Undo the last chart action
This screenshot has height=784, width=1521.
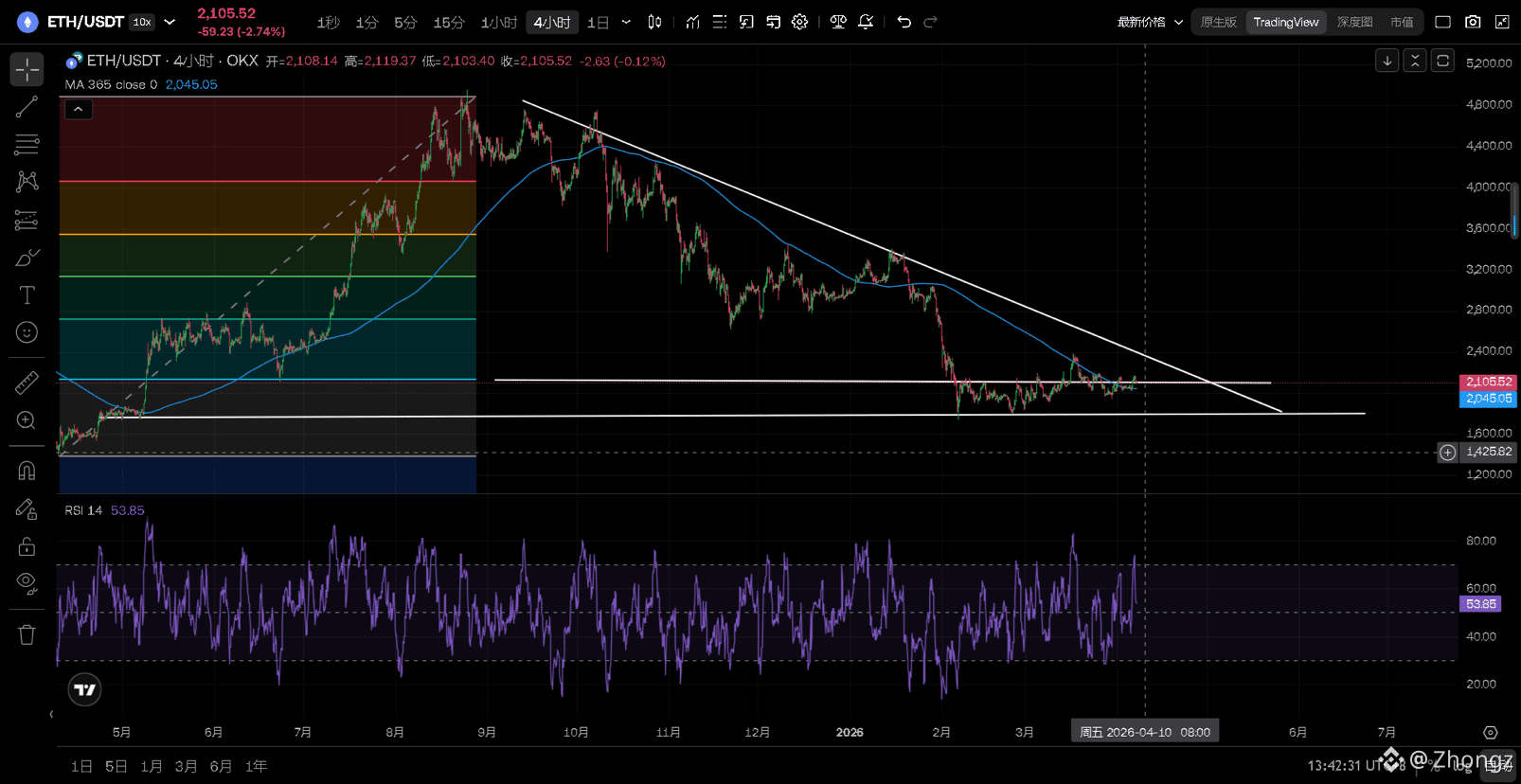point(904,22)
